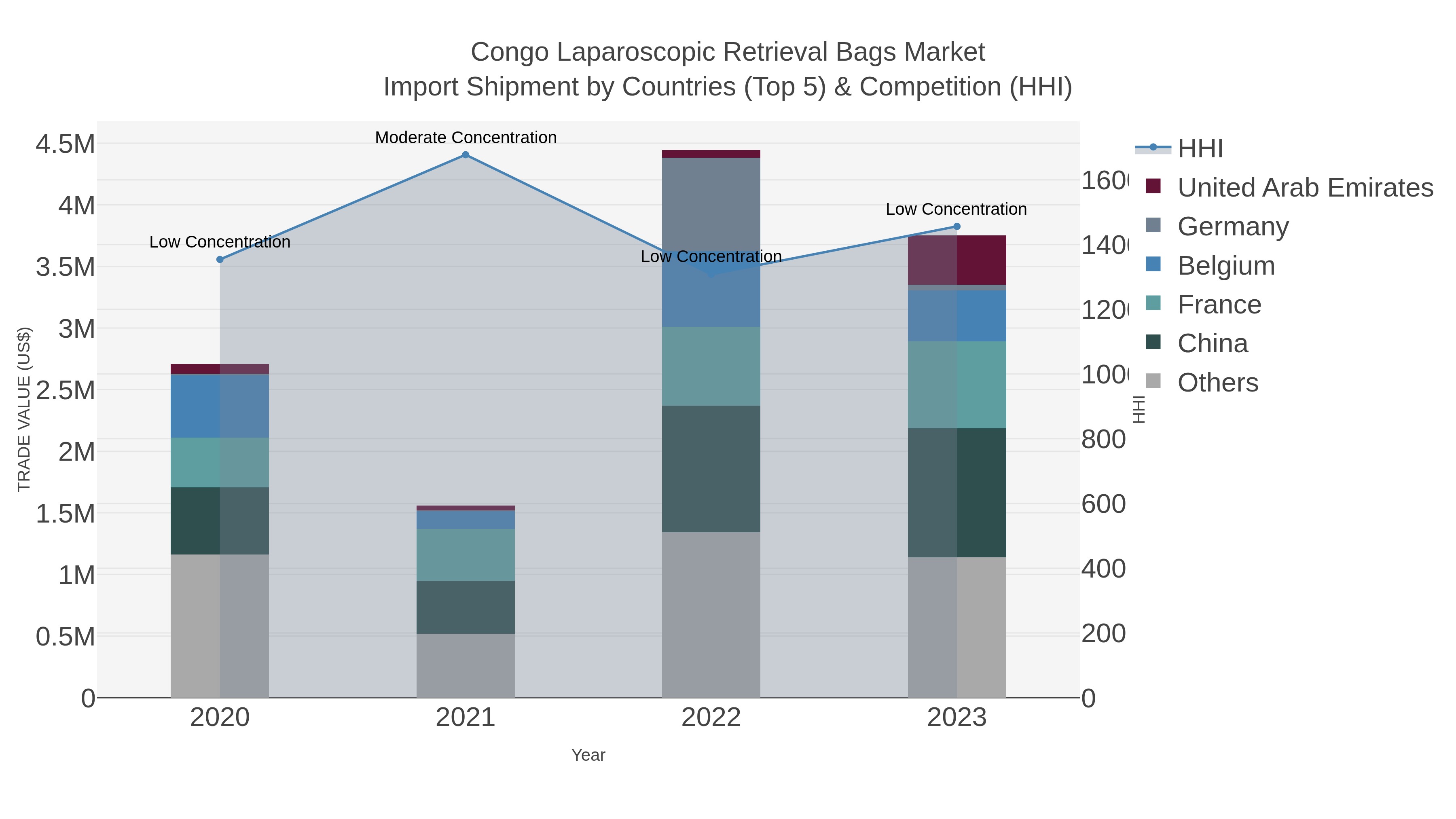Click the 2021 China bar segment
The height and width of the screenshot is (819, 1456).
pyautogui.click(x=465, y=607)
